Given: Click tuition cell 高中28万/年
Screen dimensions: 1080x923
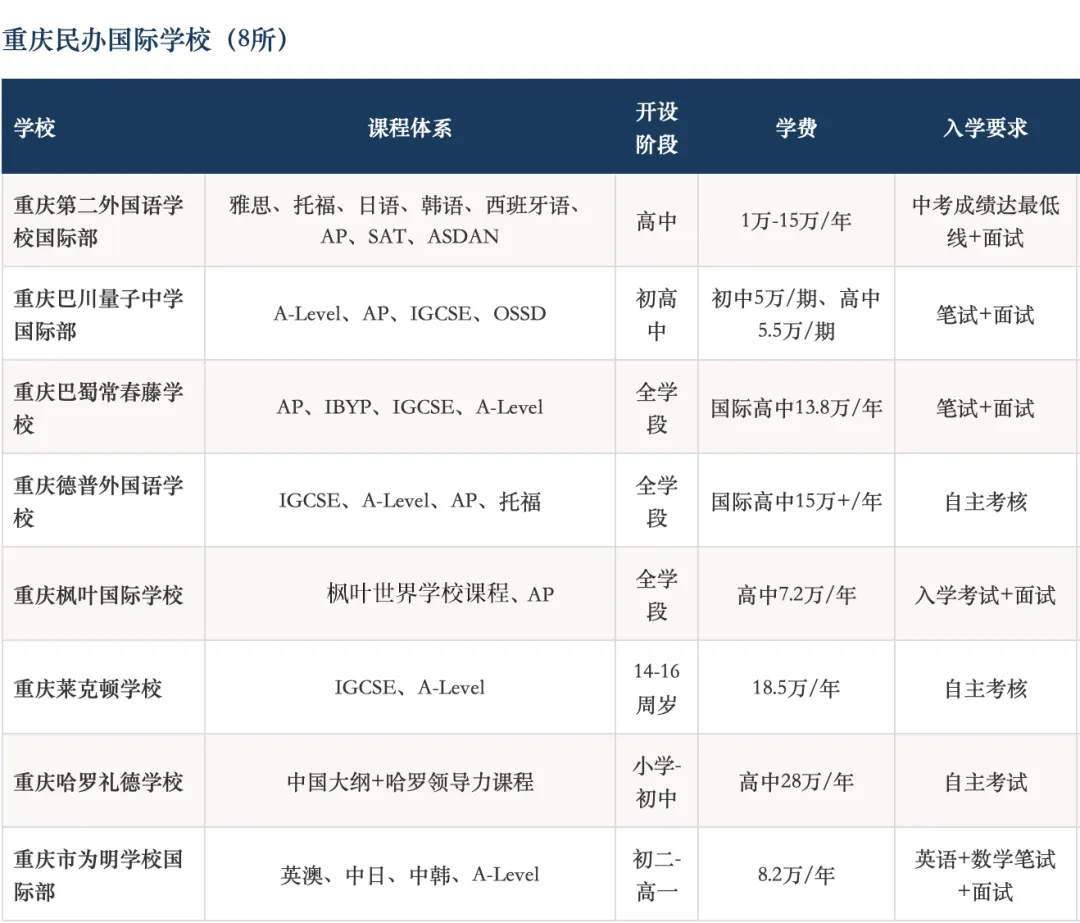Looking at the screenshot, I should (796, 782).
